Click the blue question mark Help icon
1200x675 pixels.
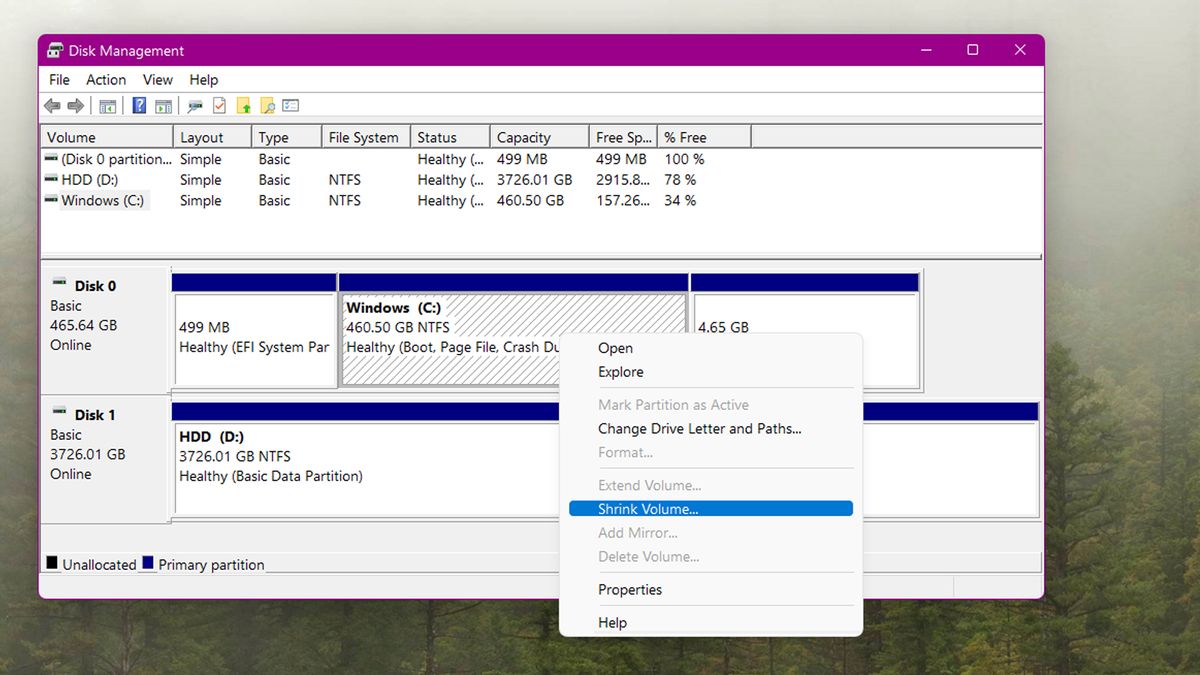[139, 106]
